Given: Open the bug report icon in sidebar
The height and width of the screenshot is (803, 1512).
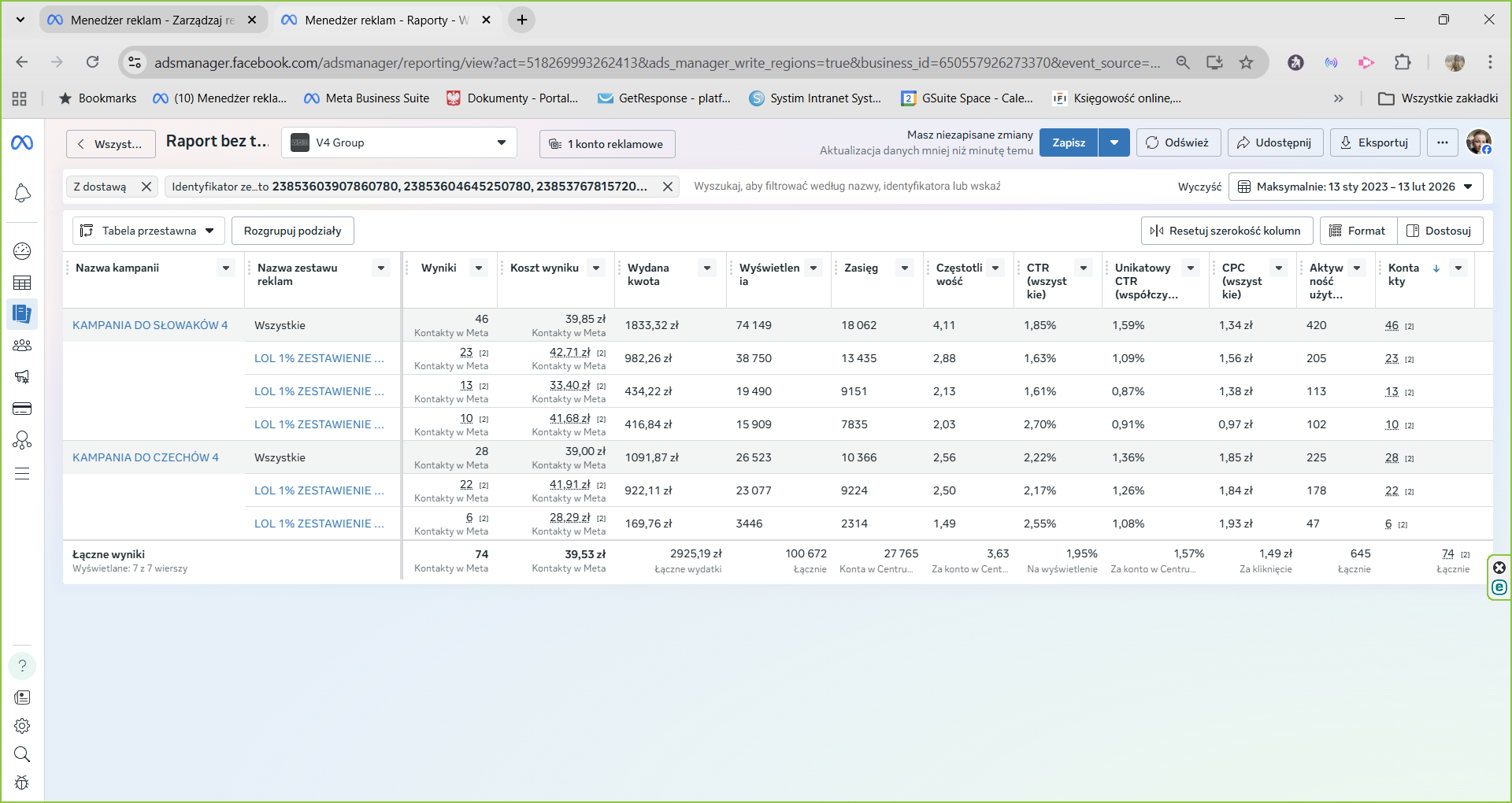Looking at the screenshot, I should [22, 783].
